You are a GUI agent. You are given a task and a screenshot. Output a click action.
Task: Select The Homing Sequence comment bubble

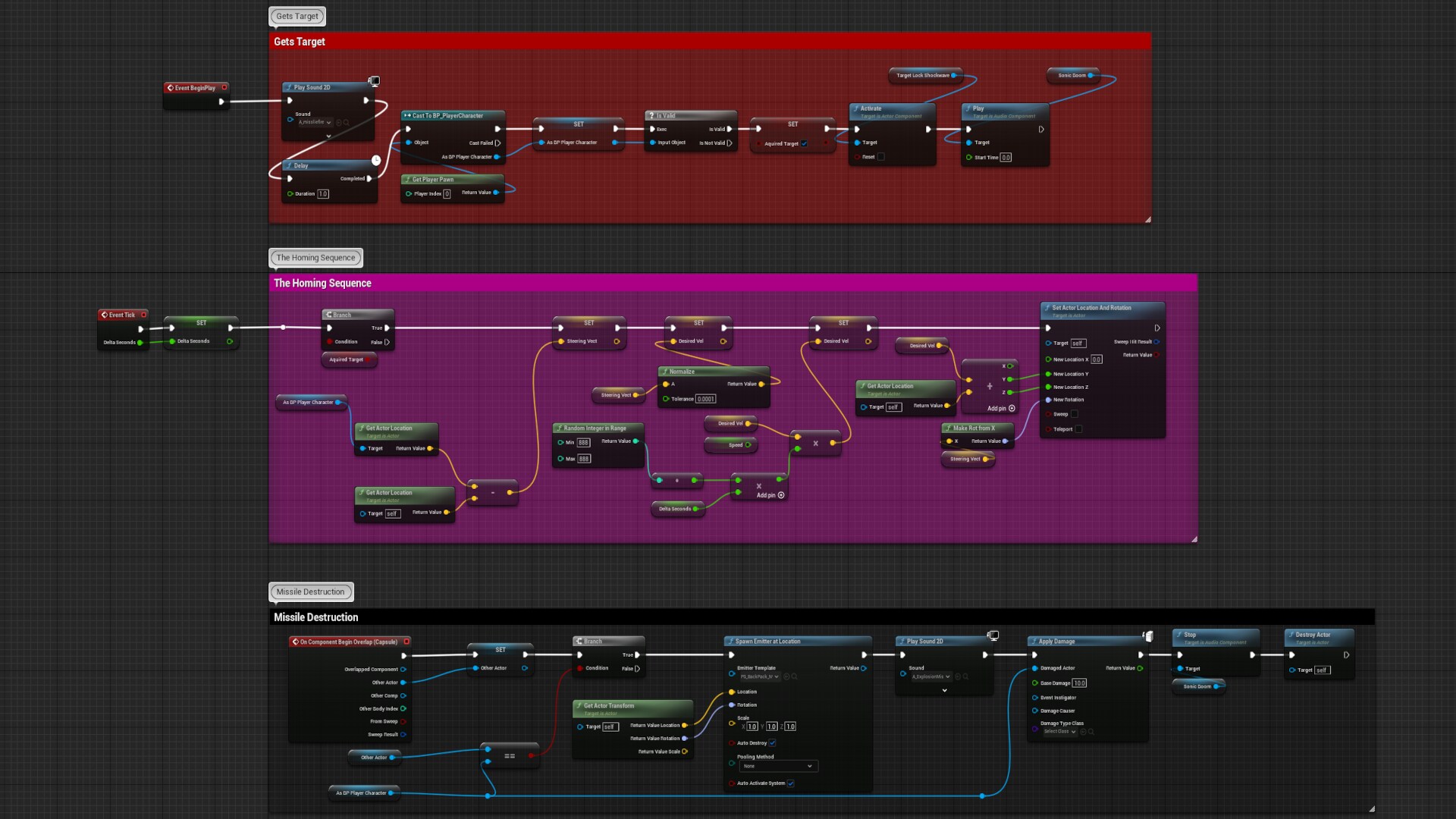[x=315, y=258]
